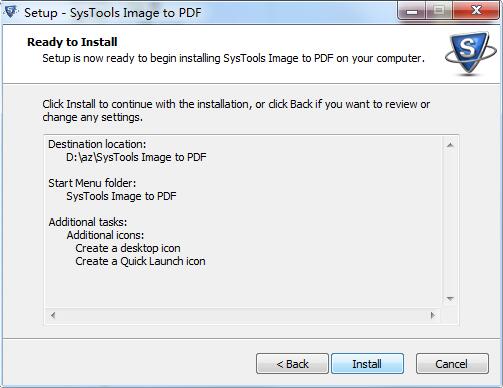Click the 'Create a desktop icon' line

tap(128, 248)
